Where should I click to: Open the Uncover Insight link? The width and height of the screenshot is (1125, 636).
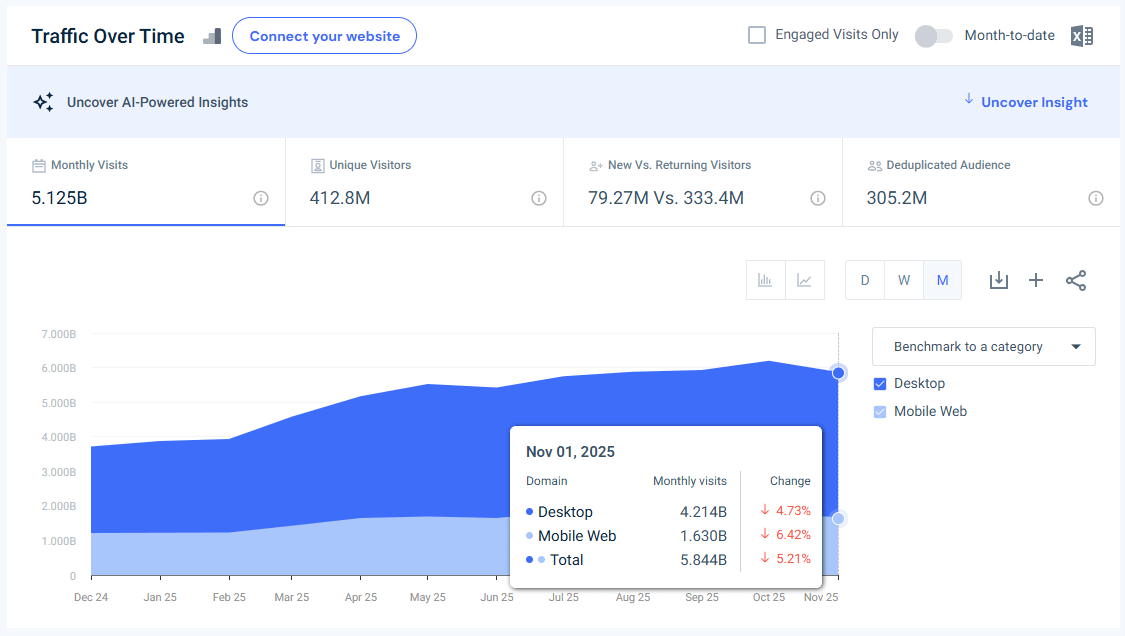click(x=1034, y=101)
